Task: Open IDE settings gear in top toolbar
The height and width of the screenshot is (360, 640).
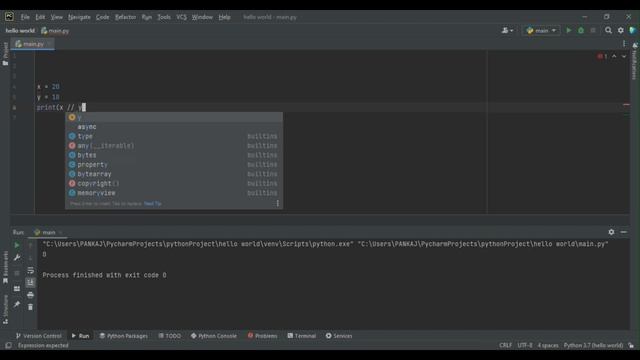Action: pyautogui.click(x=620, y=30)
